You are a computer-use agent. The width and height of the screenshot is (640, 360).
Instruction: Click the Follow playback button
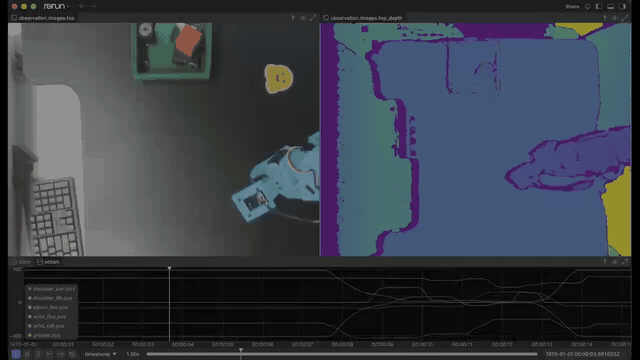[x=27, y=354]
